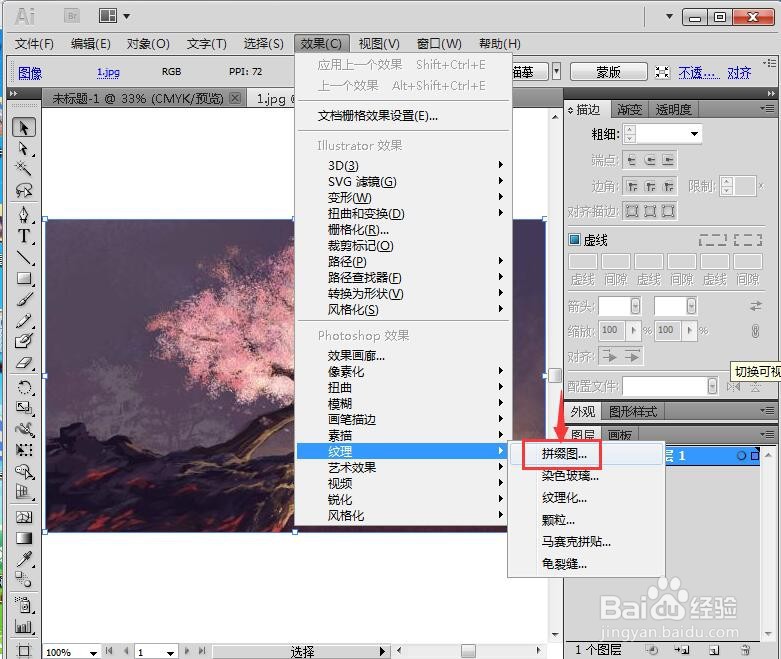
Task: Select the Shape Builder tool
Action: point(23,471)
